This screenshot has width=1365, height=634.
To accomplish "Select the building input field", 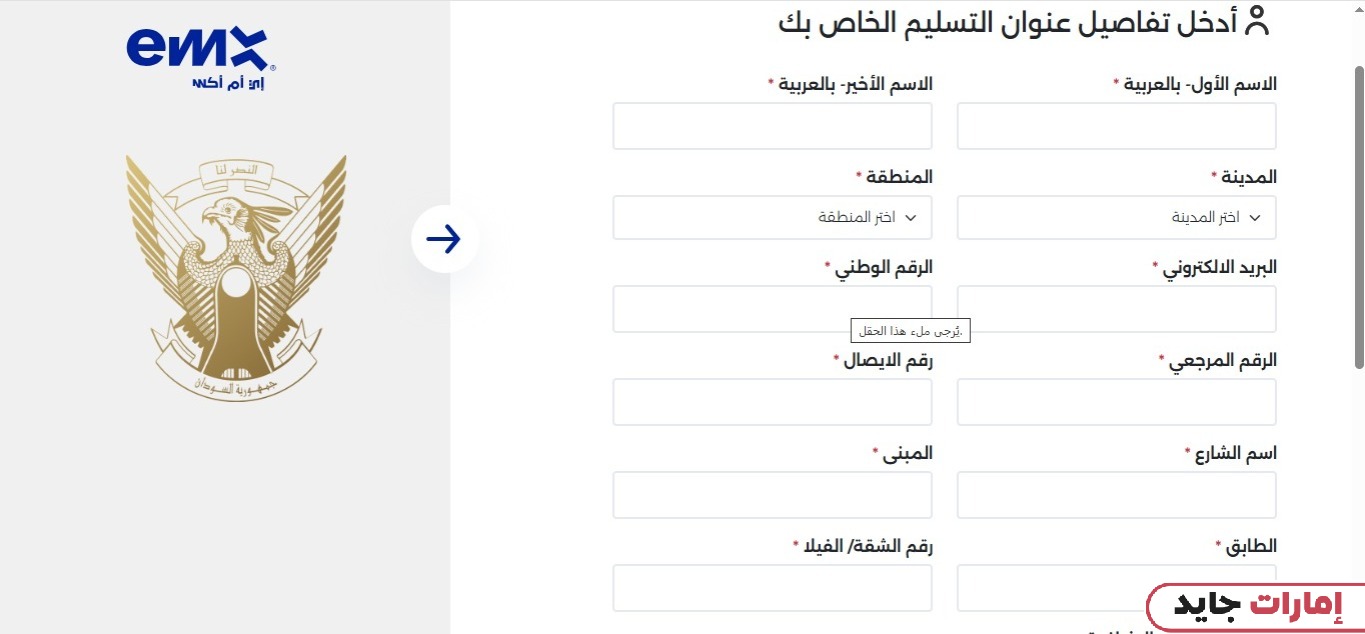I will coord(772,495).
